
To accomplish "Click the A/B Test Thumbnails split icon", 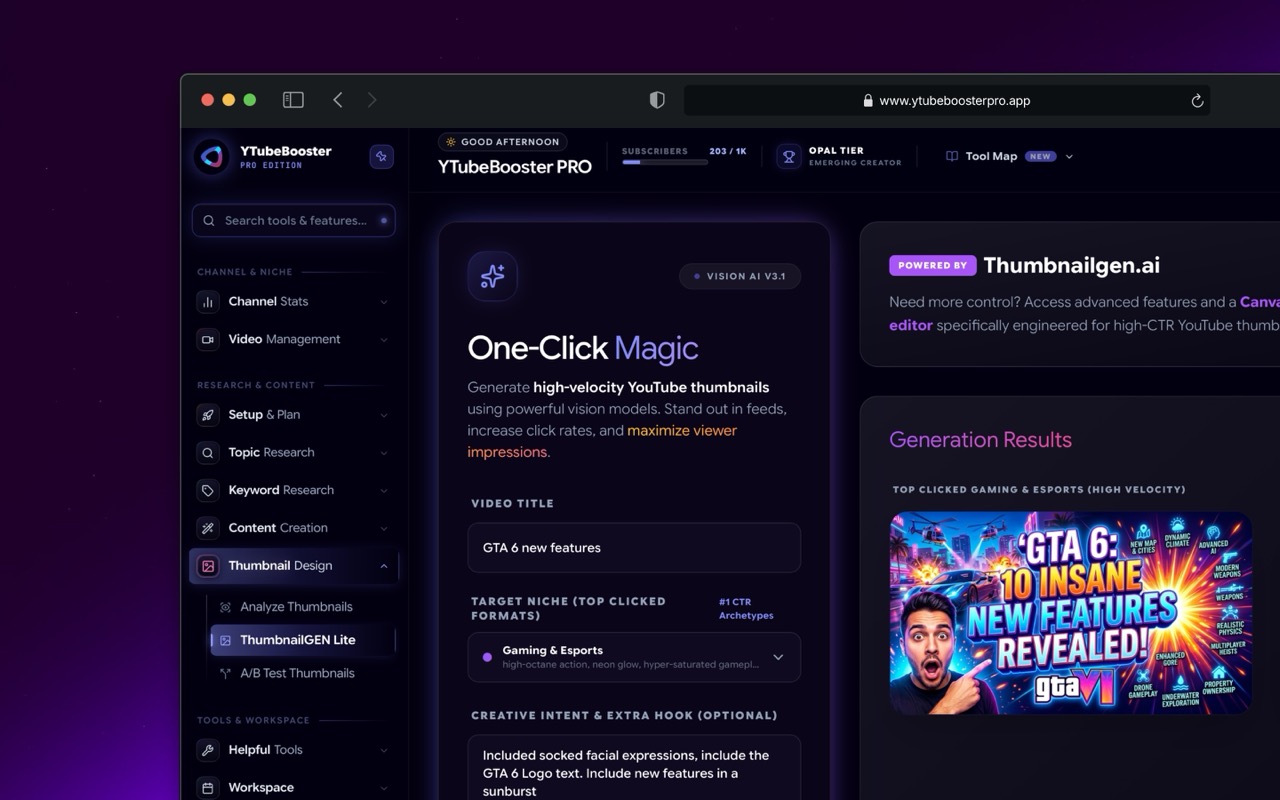I will point(225,674).
